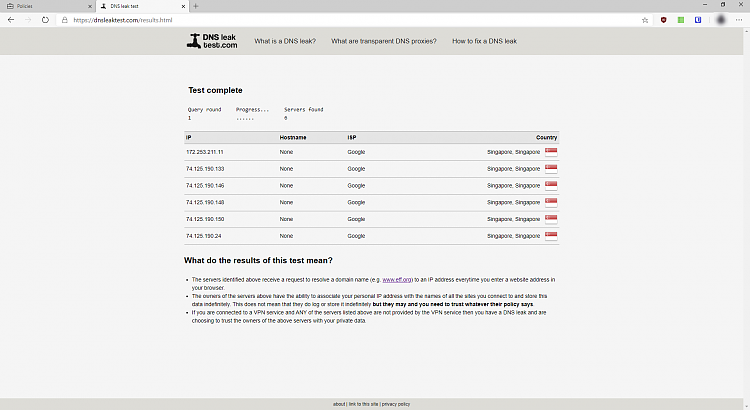Select the DNS leak test tab
The height and width of the screenshot is (410, 750).
pyautogui.click(x=142, y=6)
